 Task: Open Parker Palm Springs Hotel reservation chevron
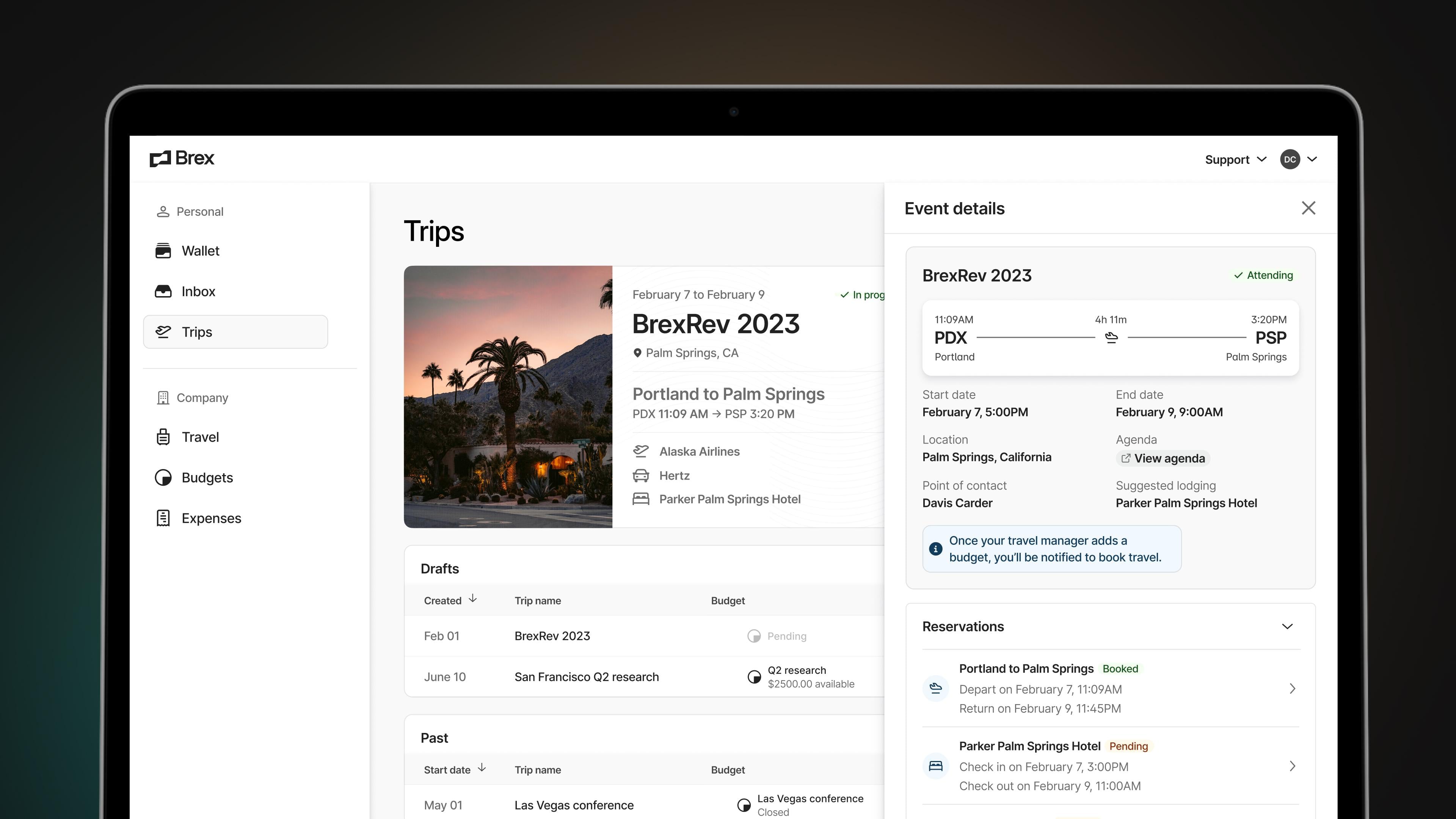coord(1292,766)
